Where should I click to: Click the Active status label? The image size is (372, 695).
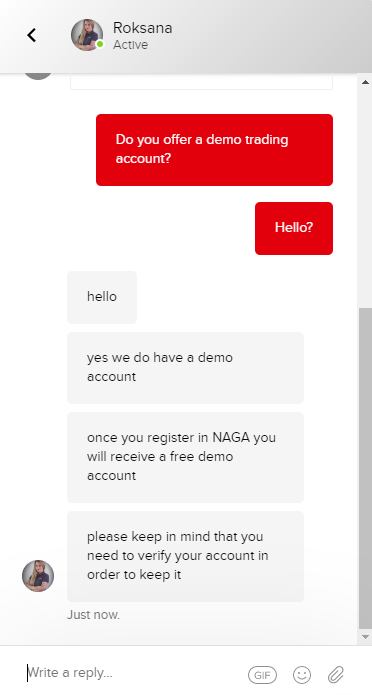point(130,45)
